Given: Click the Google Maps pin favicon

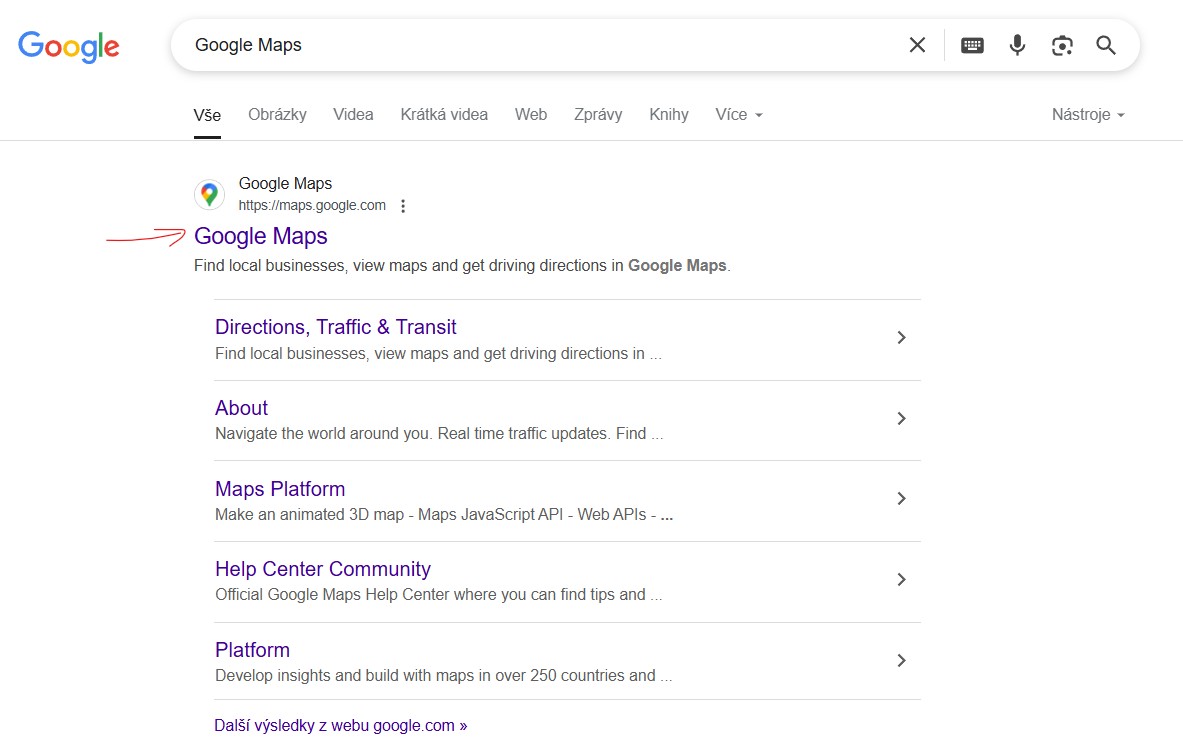Looking at the screenshot, I should click(210, 195).
